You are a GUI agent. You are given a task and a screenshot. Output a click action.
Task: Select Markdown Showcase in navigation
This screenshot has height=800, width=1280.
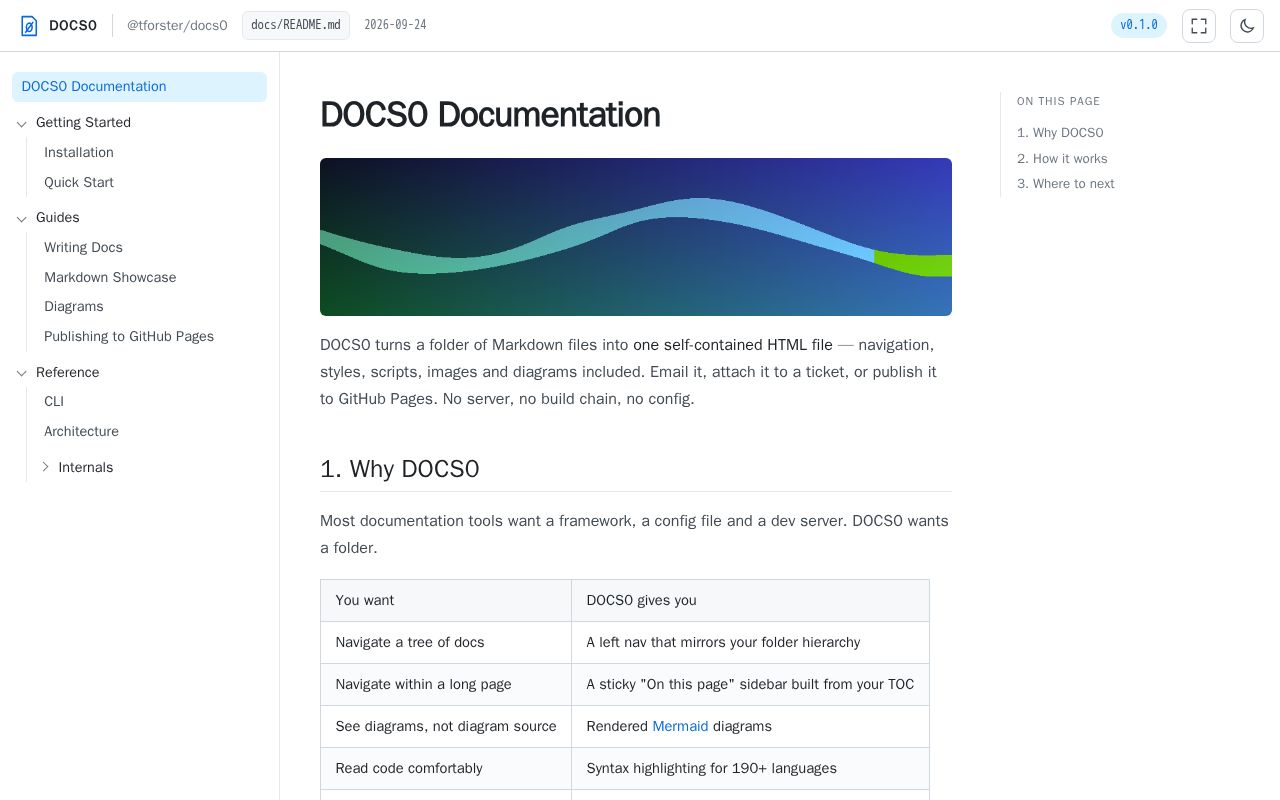[x=110, y=277]
